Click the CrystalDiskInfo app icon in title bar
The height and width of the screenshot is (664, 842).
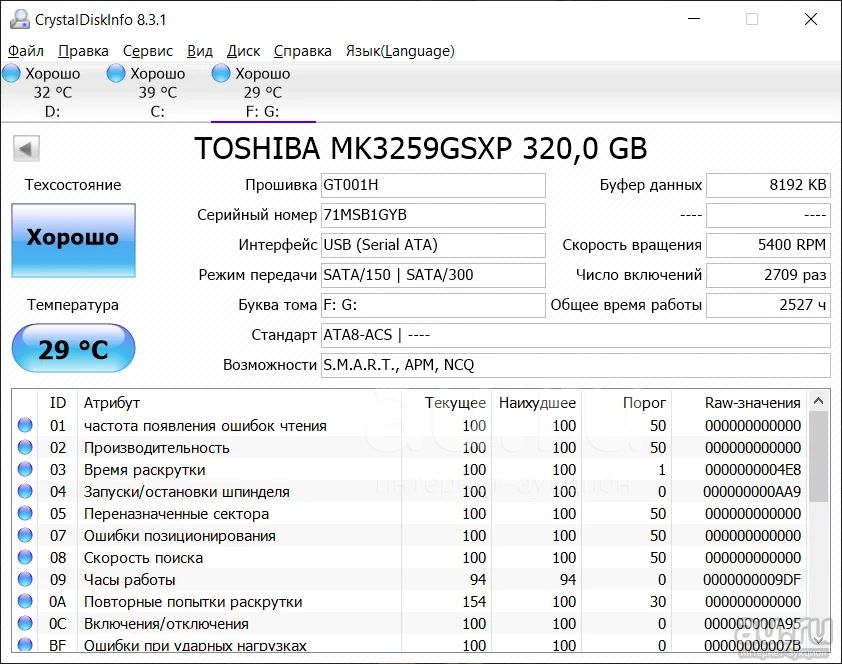19,19
